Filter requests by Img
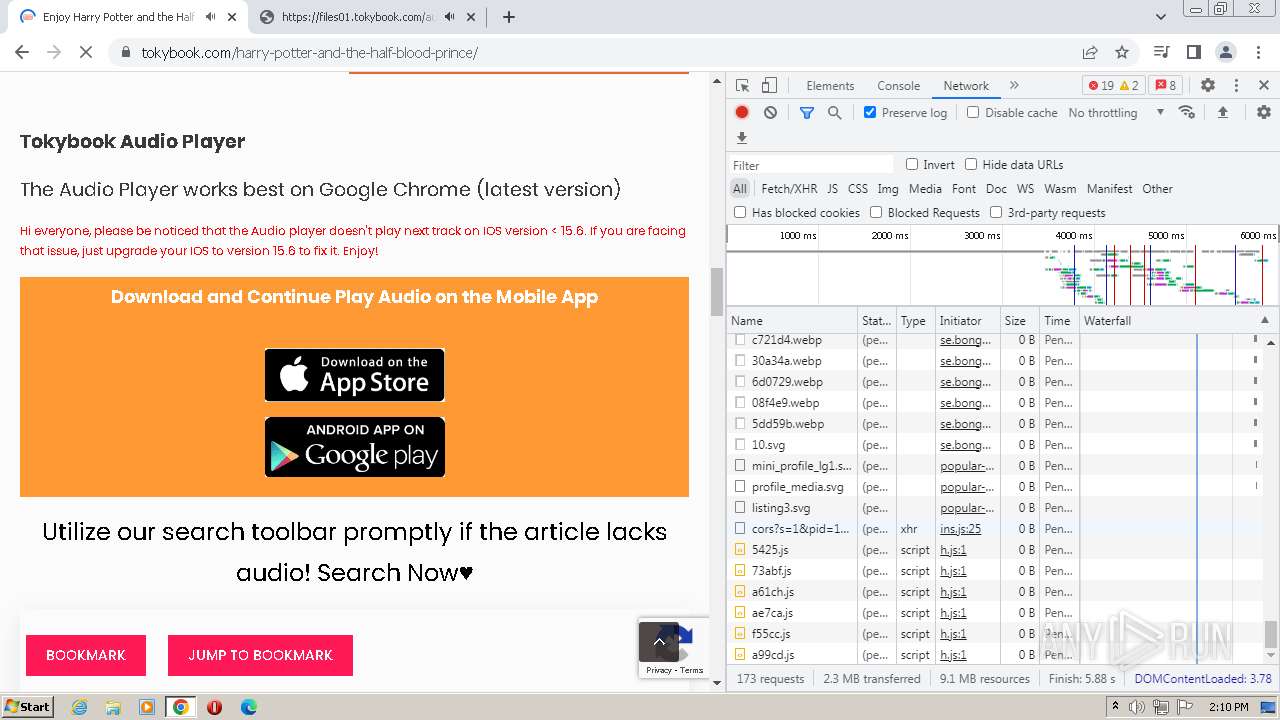This screenshot has width=1280, height=720. tap(888, 188)
